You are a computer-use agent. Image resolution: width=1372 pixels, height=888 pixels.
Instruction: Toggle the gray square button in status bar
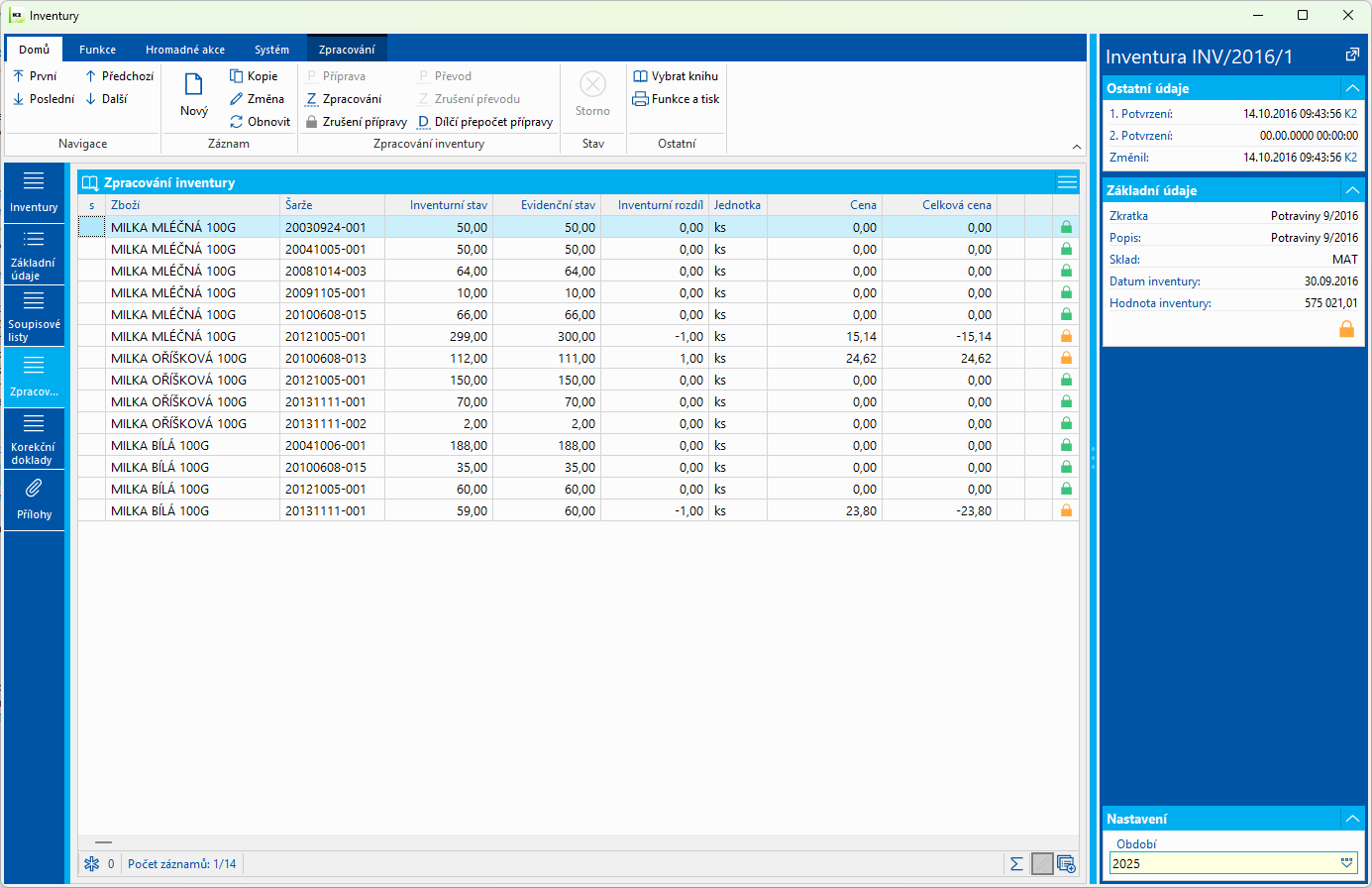pyautogui.click(x=1042, y=864)
